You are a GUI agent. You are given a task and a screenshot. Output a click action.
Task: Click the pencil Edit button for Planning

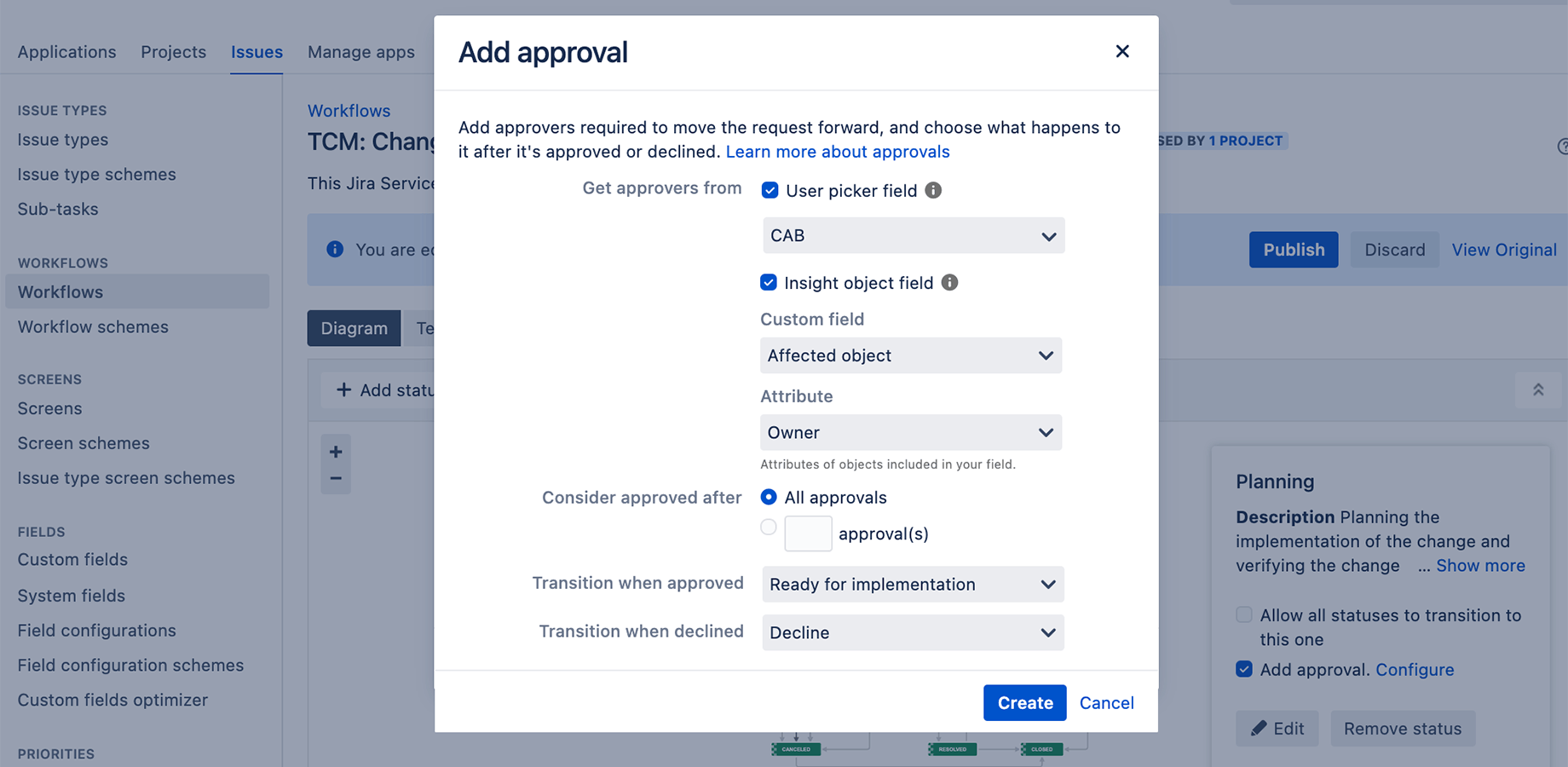1277,729
